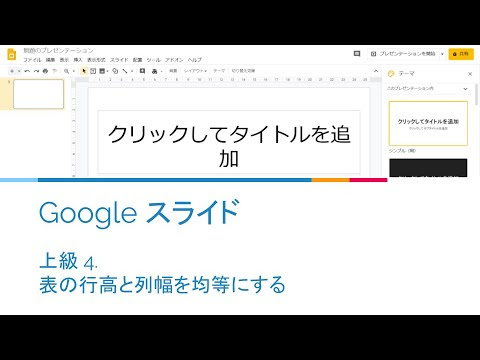The height and width of the screenshot is (360, 480).
Task: Open the ツール menu
Action: coord(153,60)
